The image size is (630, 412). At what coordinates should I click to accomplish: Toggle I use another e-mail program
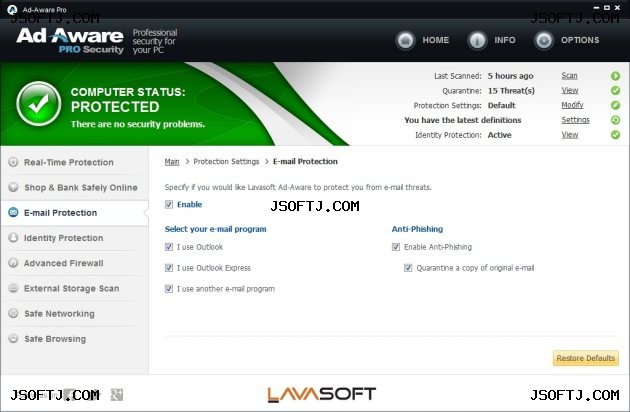(x=169, y=289)
